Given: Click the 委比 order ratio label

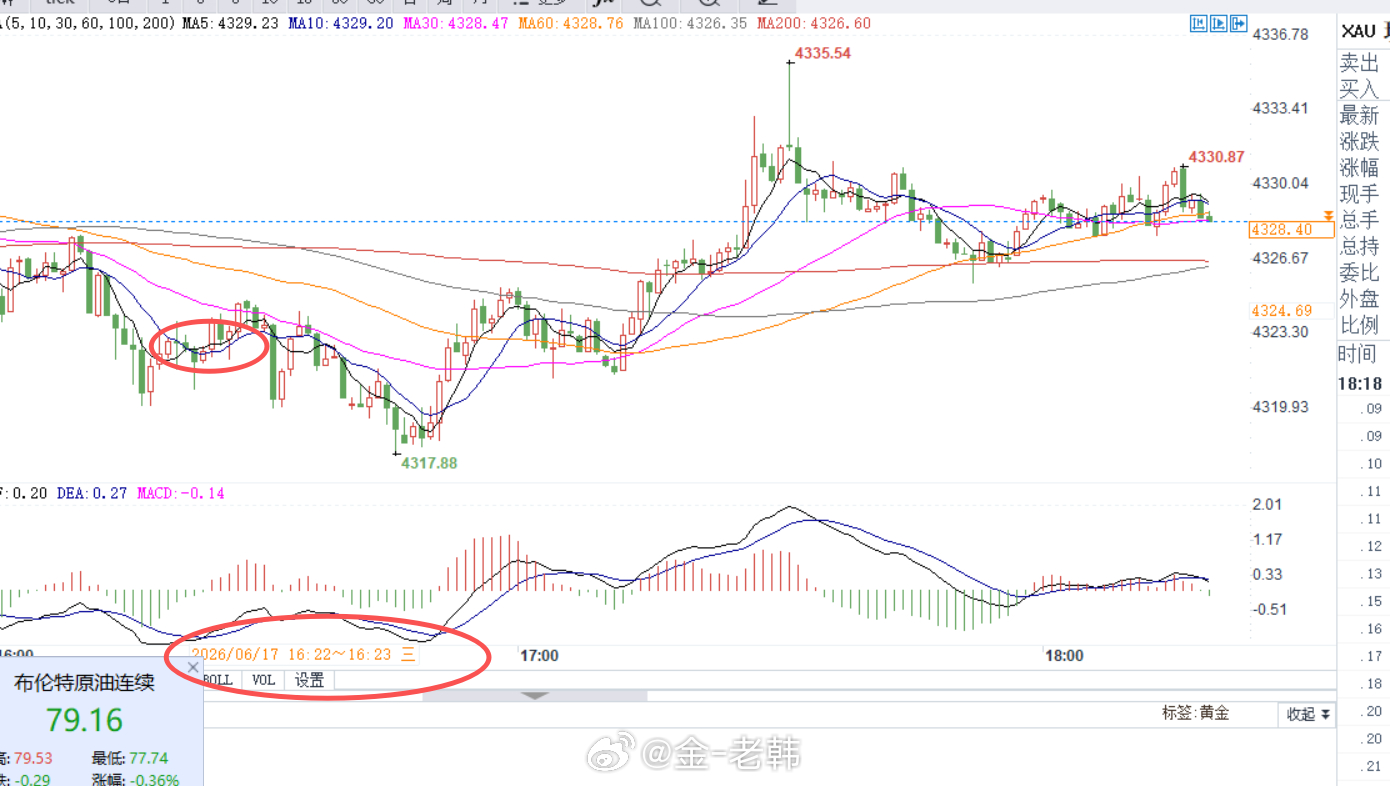Looking at the screenshot, I should tap(1359, 272).
